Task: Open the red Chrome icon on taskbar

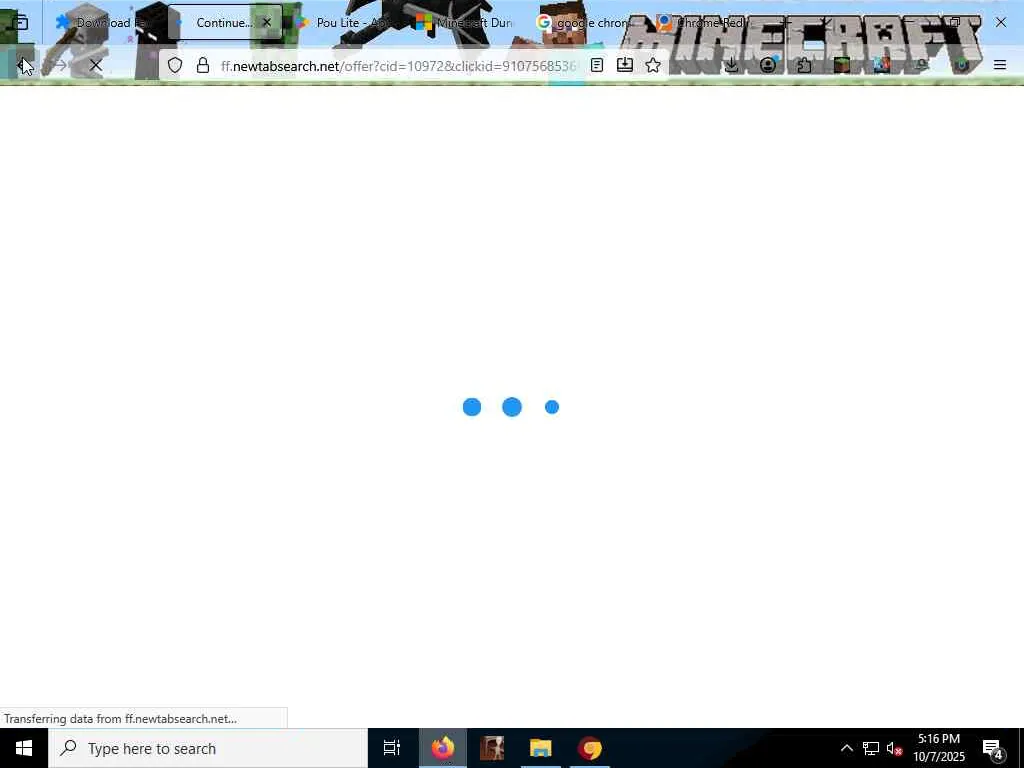Action: (590, 748)
